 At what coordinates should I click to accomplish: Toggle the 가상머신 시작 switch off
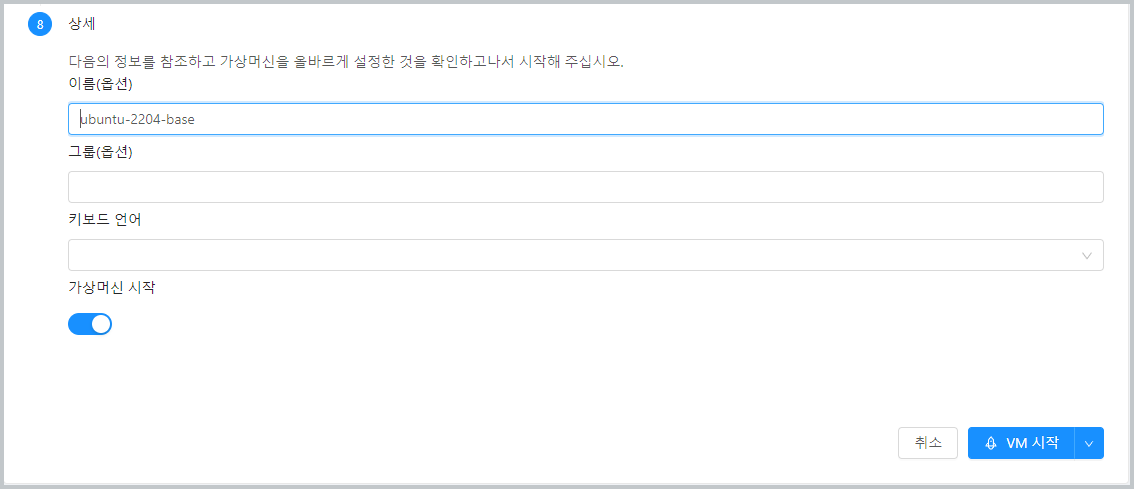tap(90, 324)
